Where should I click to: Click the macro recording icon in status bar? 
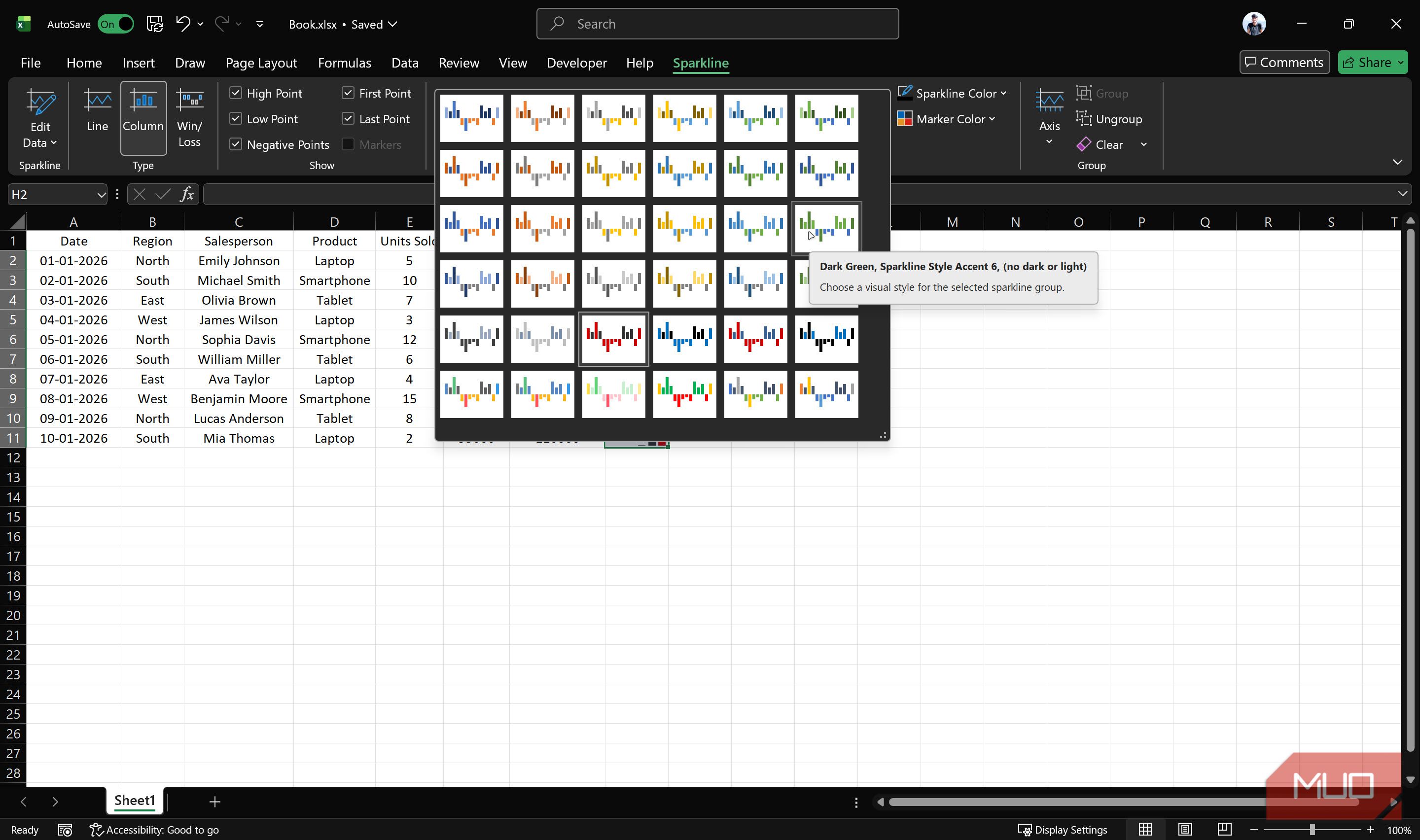pos(65,830)
